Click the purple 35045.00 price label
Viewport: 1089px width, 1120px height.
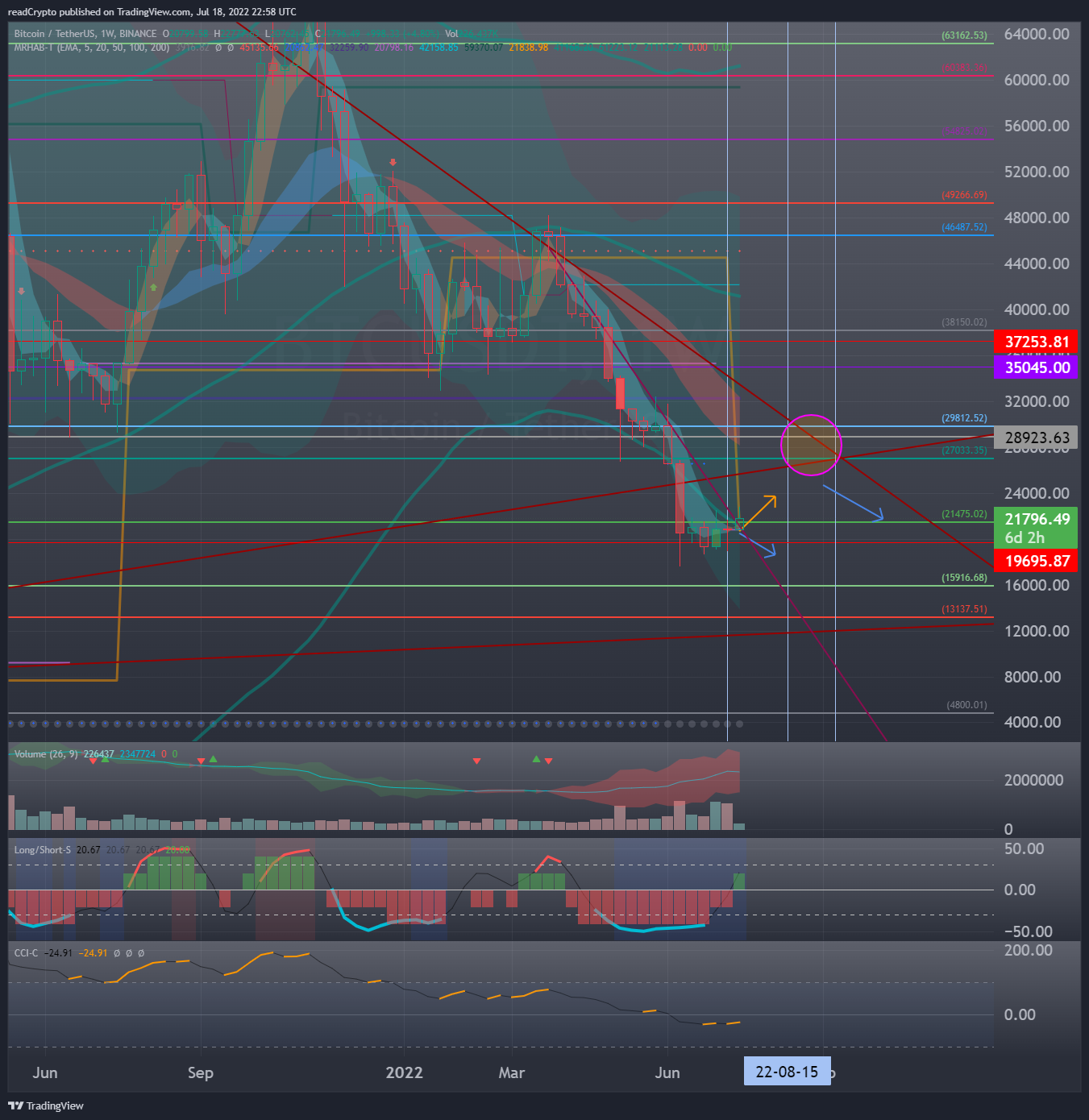tap(1037, 367)
